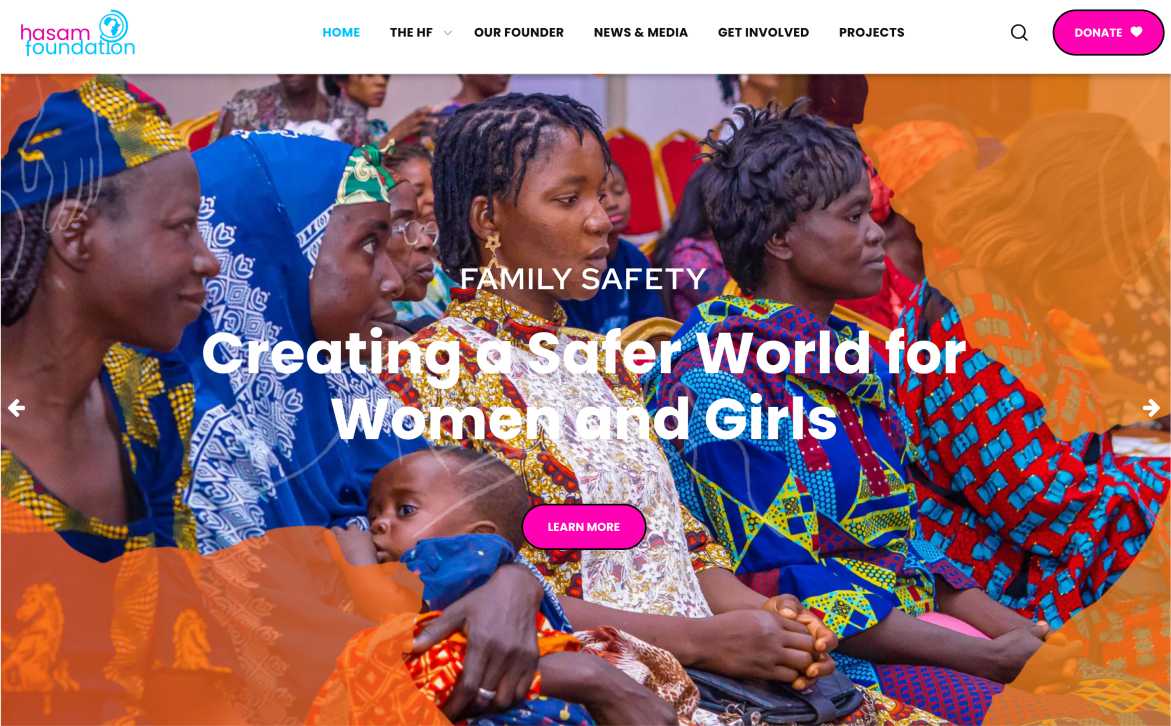The image size is (1171, 726).
Task: Click the globe emblem in Hasam logo
Action: 114,26
